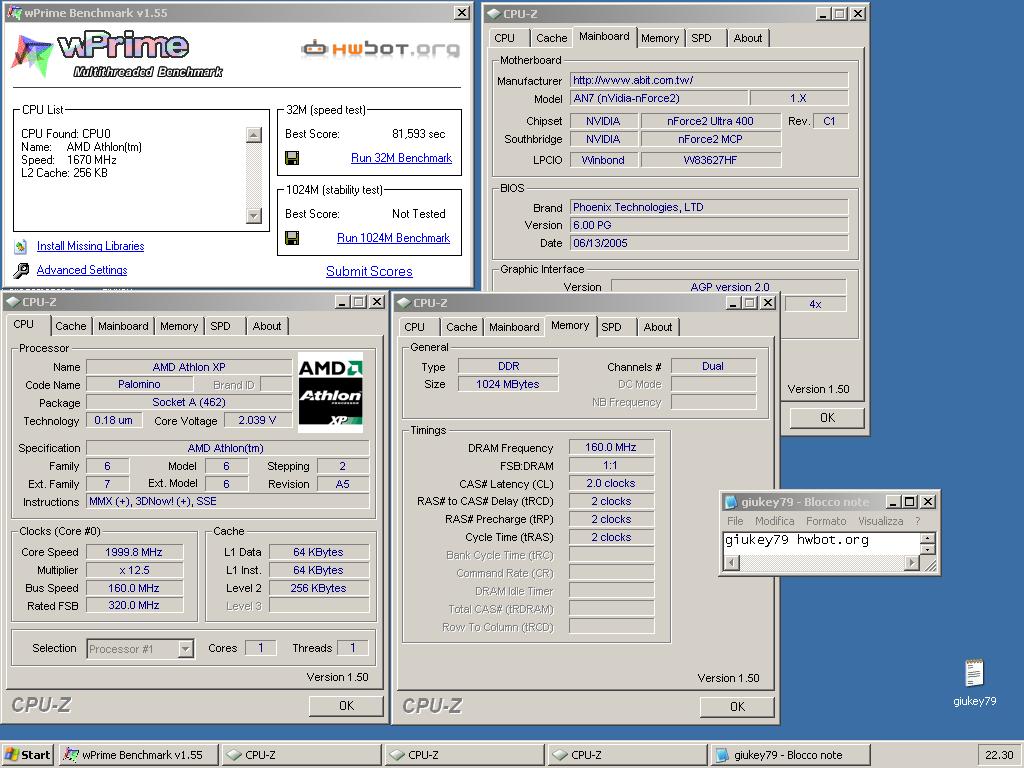Viewport: 1024px width, 768px height.
Task: Click CPU-Z title icon in Mainboard window
Action: tap(494, 14)
